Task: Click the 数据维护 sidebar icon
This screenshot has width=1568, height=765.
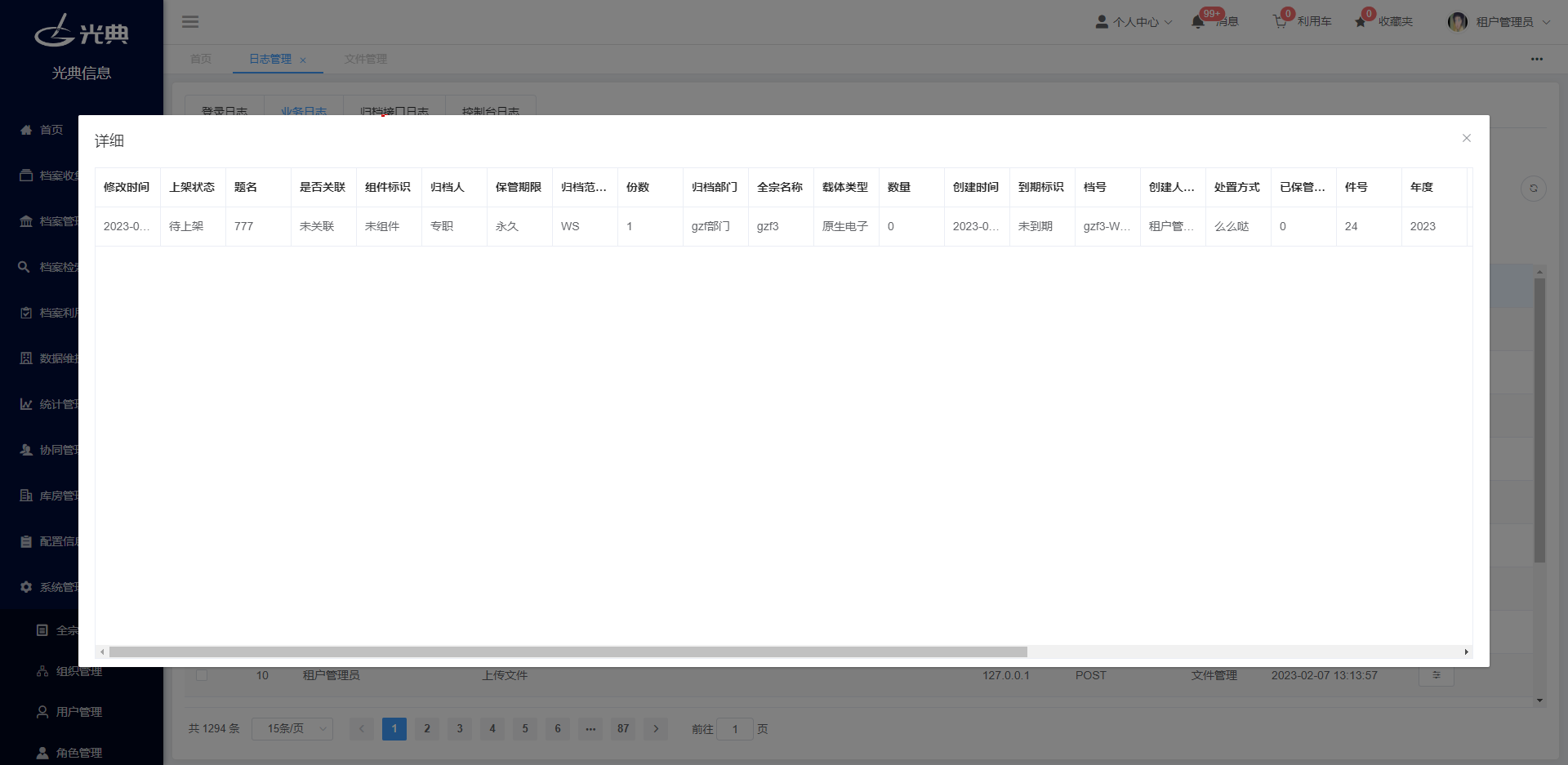Action: point(26,358)
